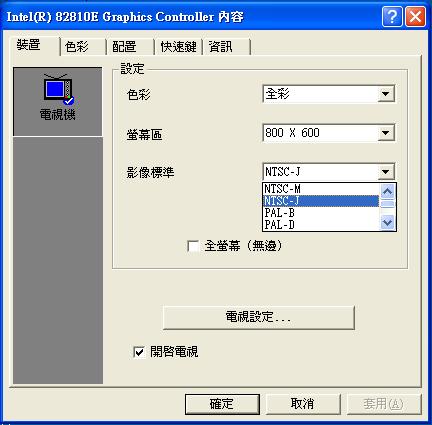432x425 pixels.
Task: Click the 套用(A) apply button
Action: 384,404
